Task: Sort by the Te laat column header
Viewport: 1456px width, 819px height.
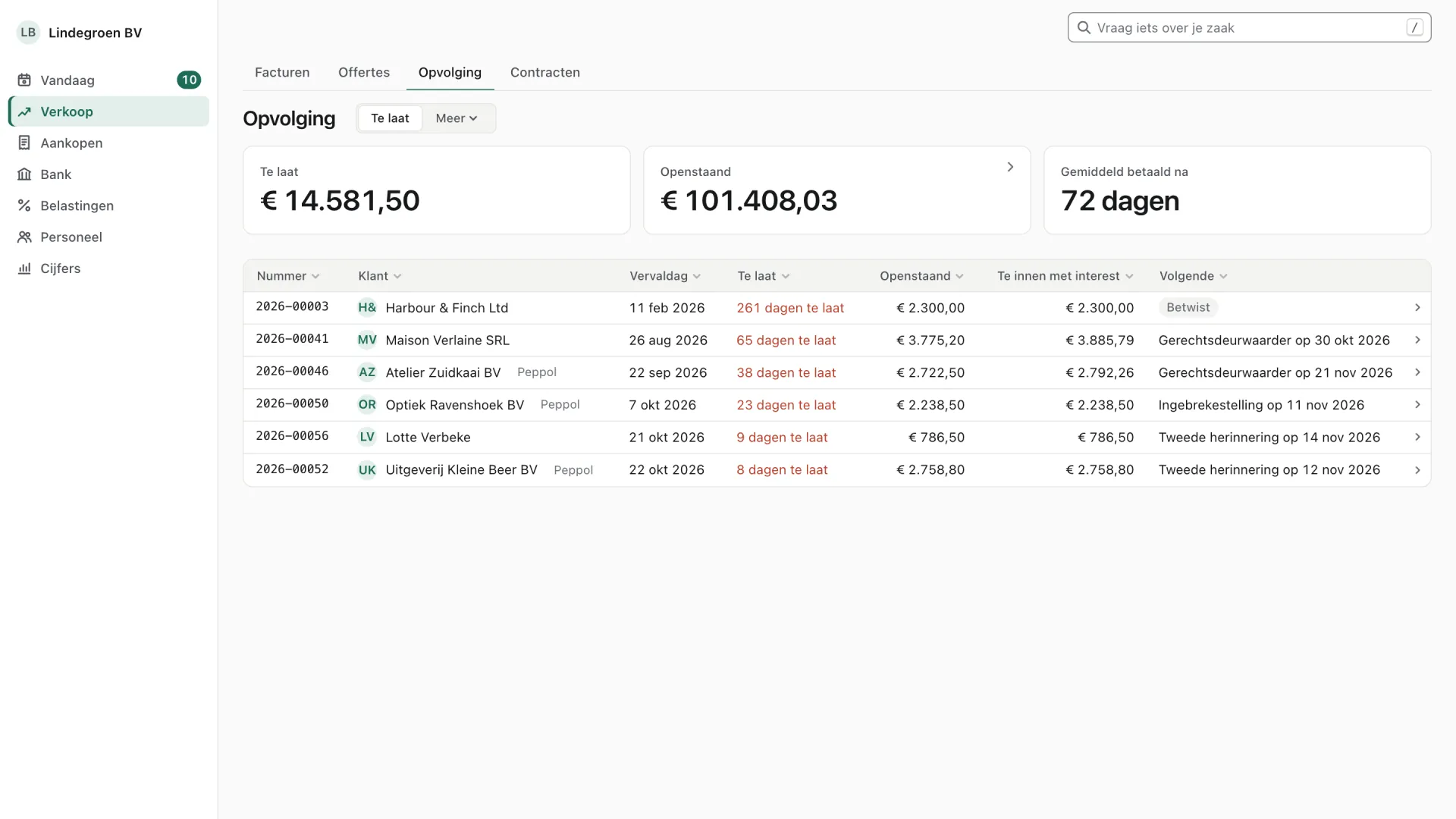Action: tap(764, 276)
